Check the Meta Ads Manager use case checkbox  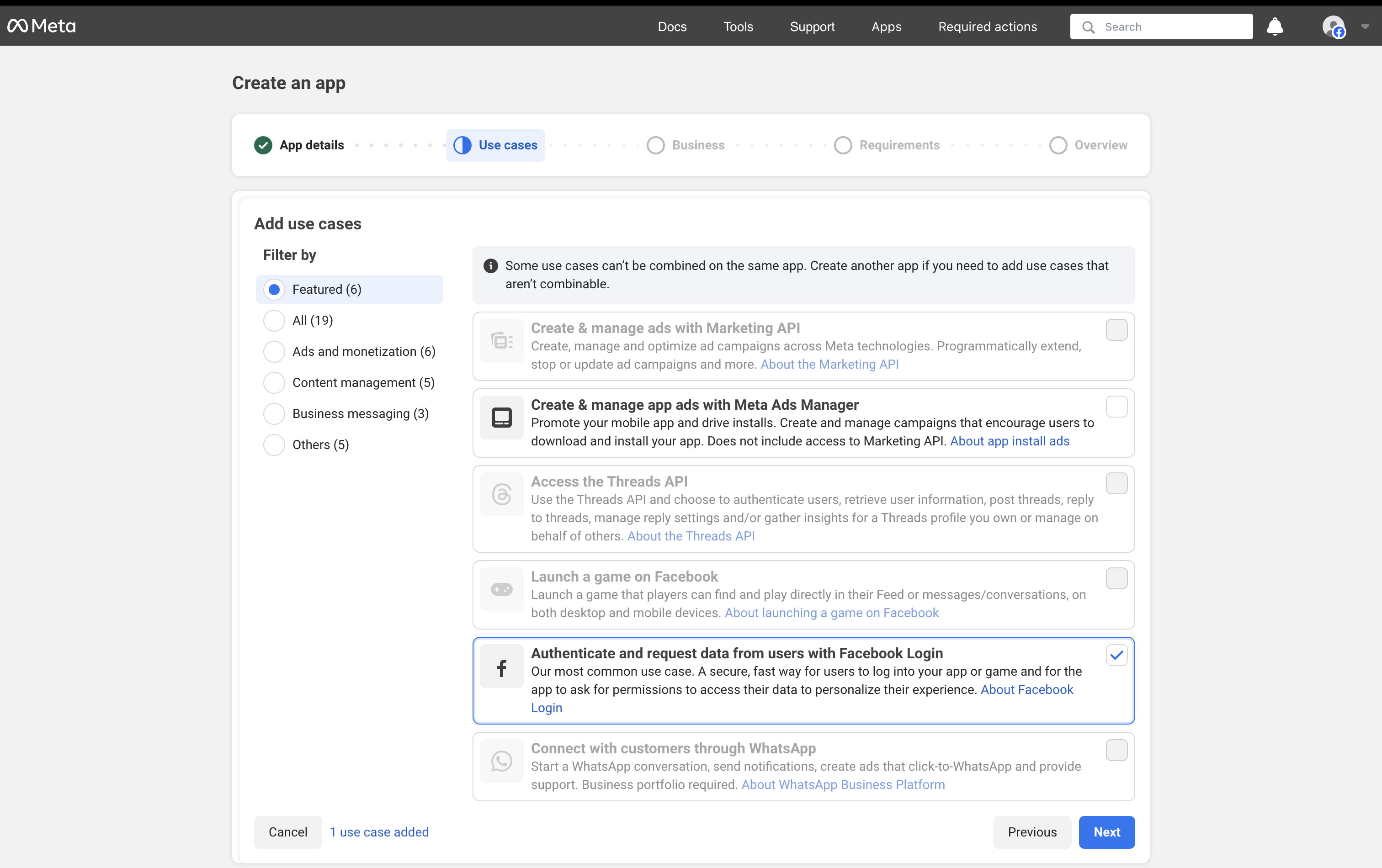coord(1116,407)
